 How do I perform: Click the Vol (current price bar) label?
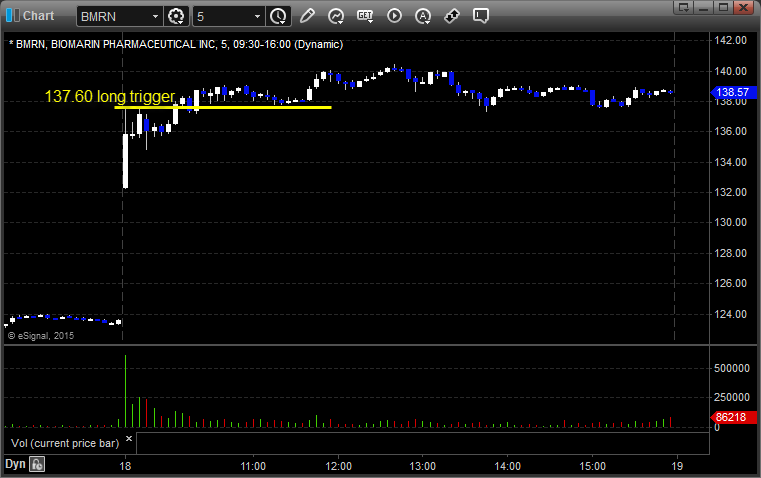tap(65, 443)
